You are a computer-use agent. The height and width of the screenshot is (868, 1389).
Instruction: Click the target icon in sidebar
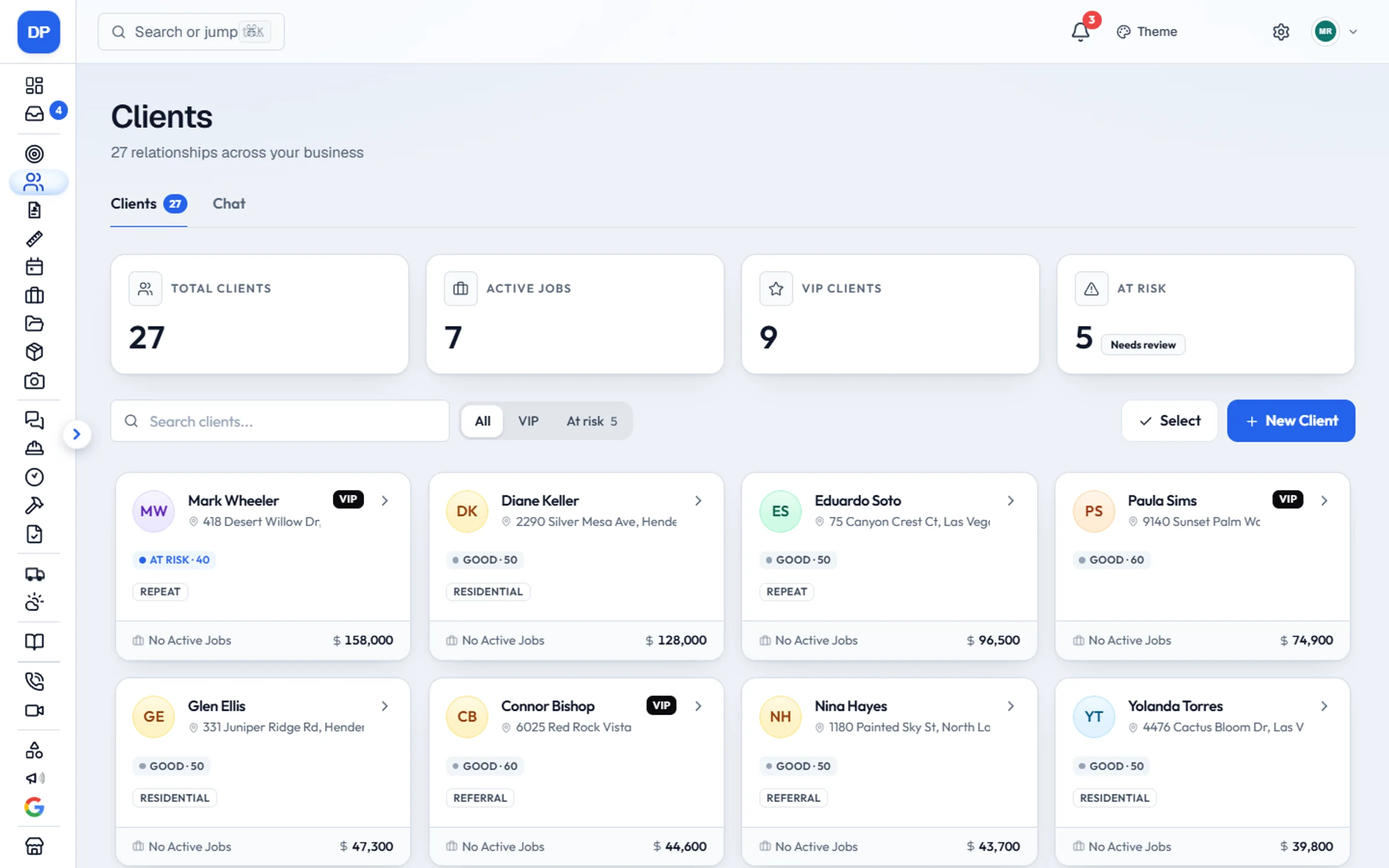34,154
